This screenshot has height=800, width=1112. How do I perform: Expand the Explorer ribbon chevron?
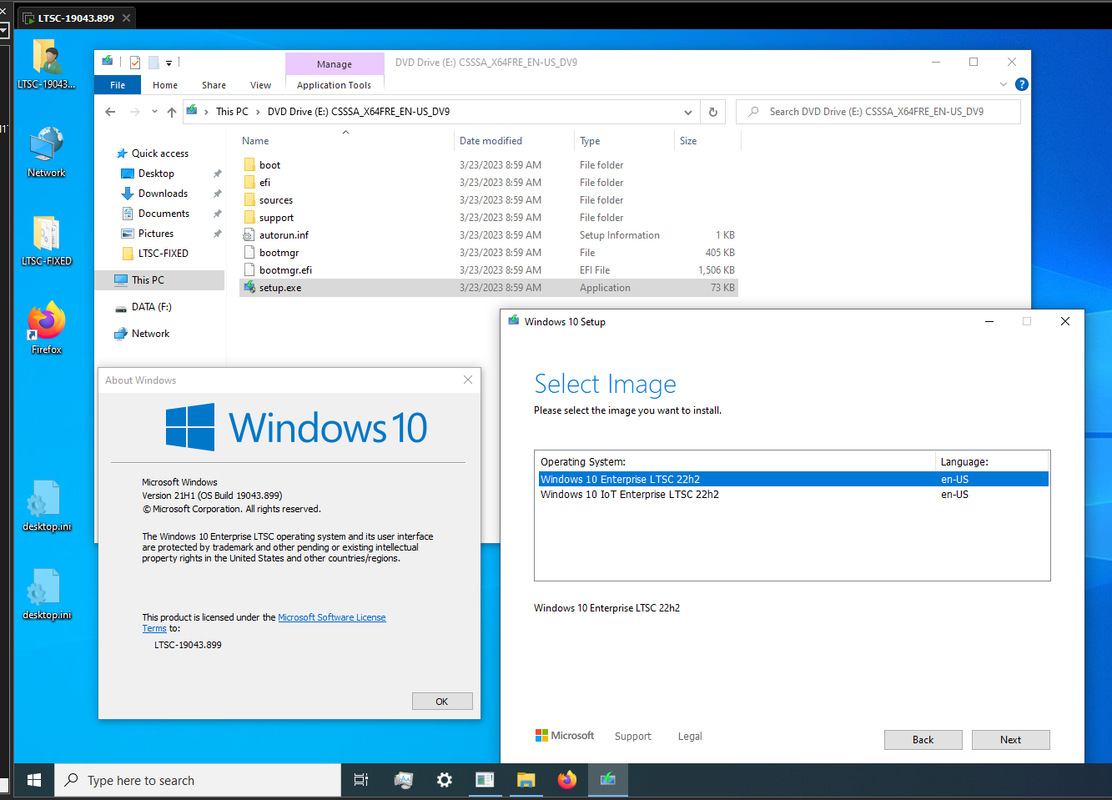click(1003, 84)
